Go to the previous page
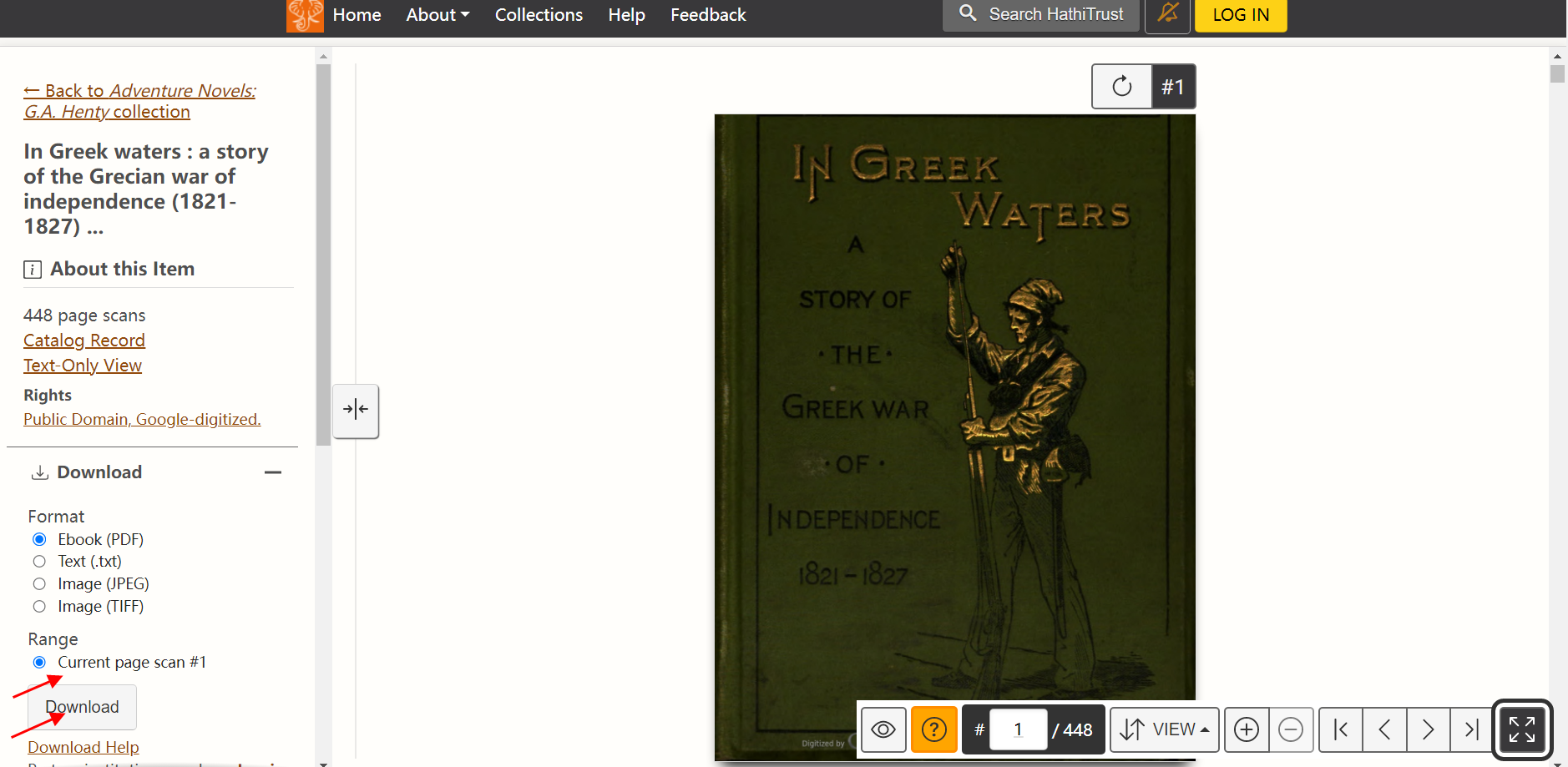Viewport: 1568px width, 767px height. coord(1384,729)
